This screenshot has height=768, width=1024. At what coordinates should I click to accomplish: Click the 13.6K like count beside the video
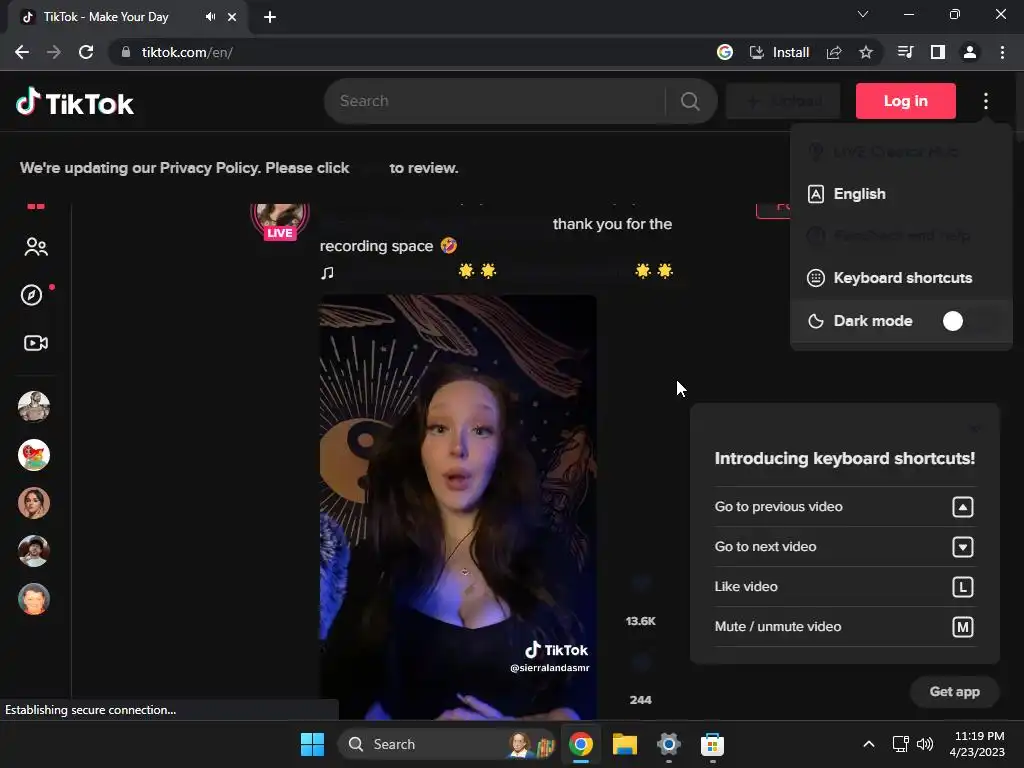640,621
